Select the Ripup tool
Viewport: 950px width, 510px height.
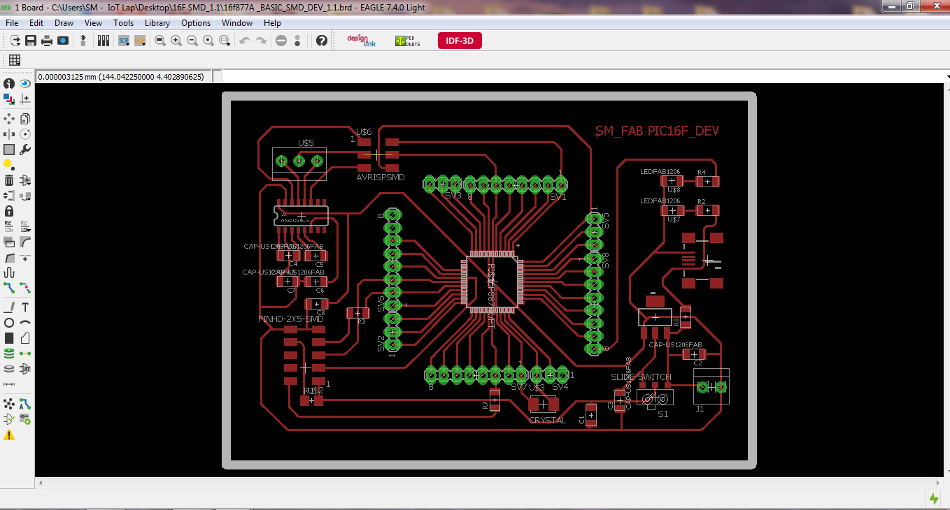(x=25, y=288)
